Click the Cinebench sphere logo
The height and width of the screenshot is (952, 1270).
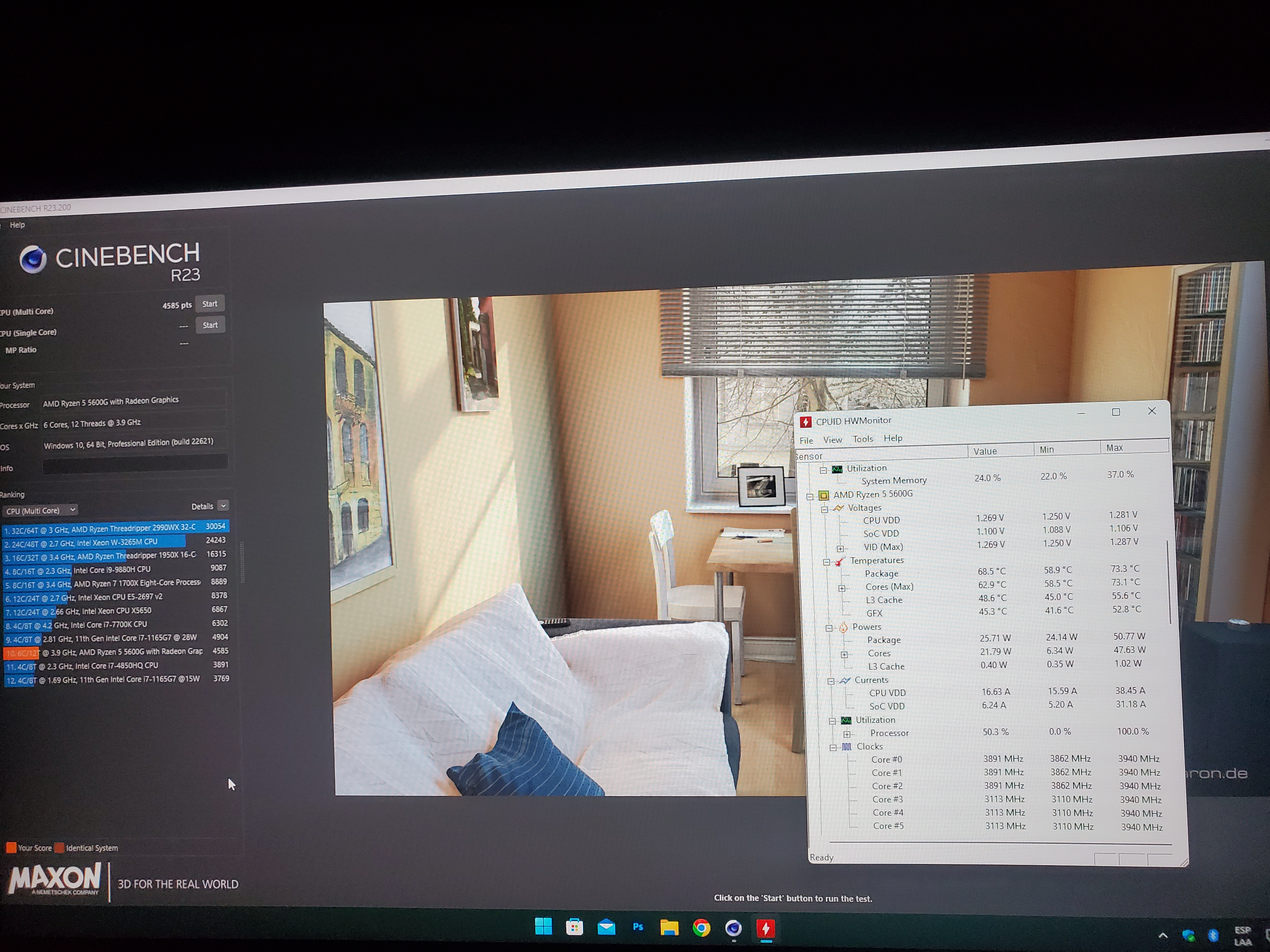(33, 259)
